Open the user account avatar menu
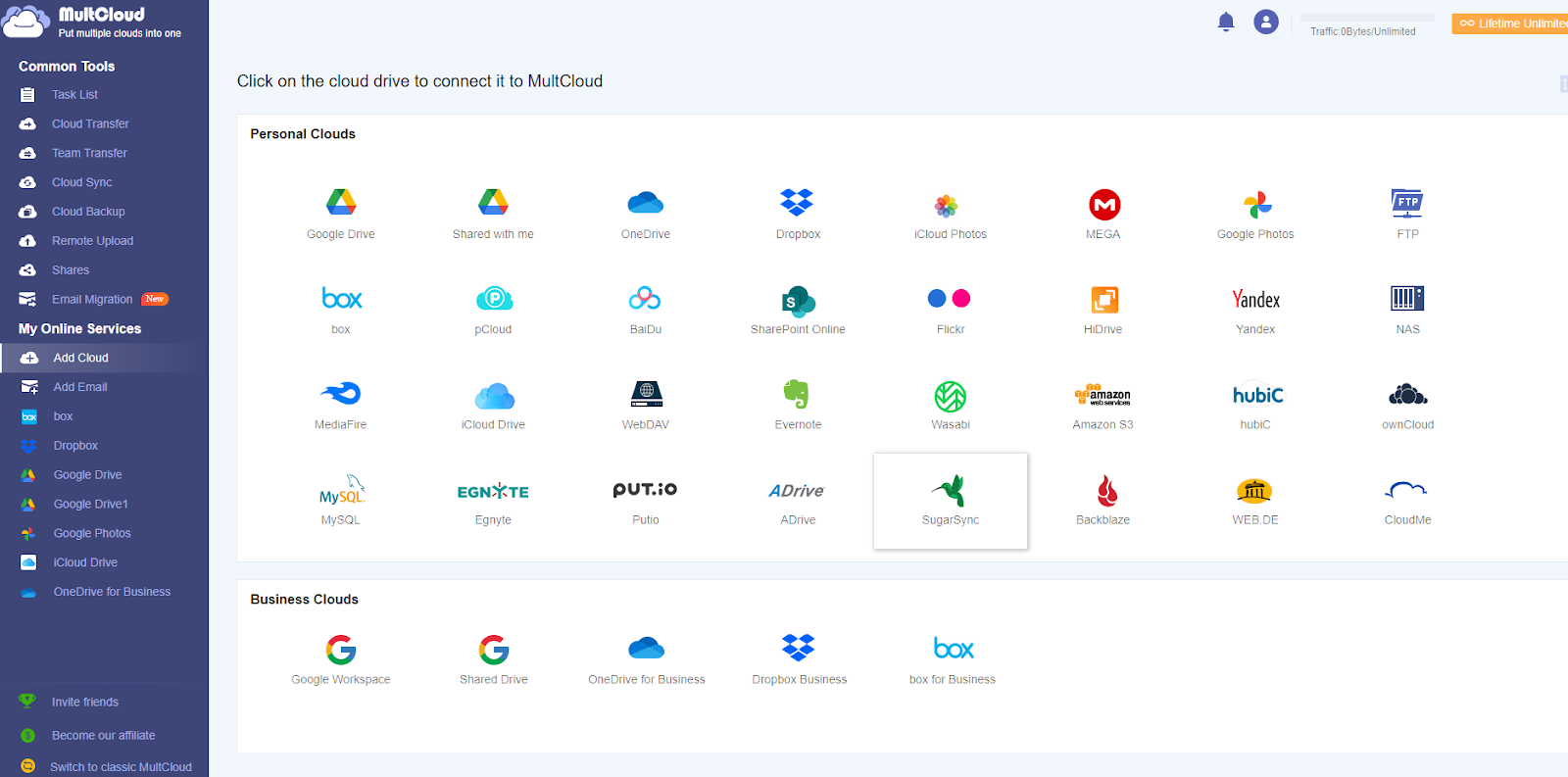This screenshot has width=1568, height=777. point(1266,22)
